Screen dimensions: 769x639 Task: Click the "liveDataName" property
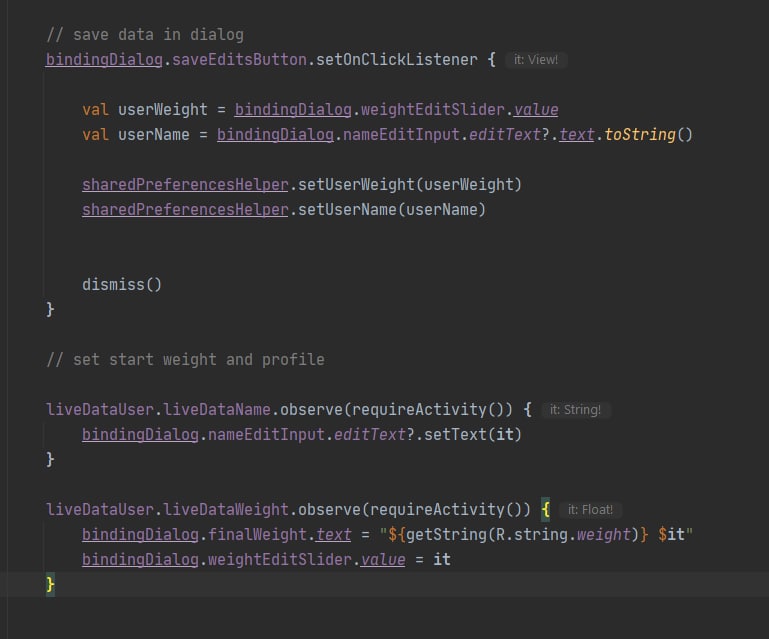[217, 409]
